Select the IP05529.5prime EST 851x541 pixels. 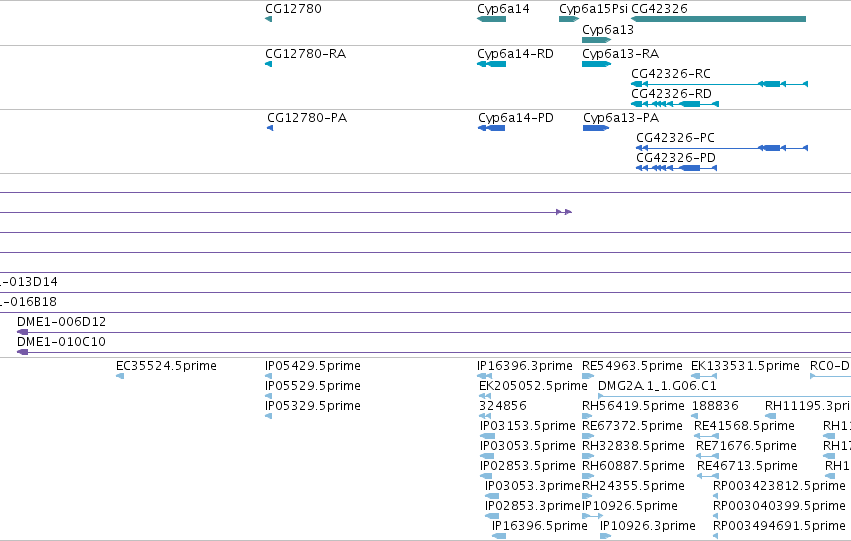268,396
